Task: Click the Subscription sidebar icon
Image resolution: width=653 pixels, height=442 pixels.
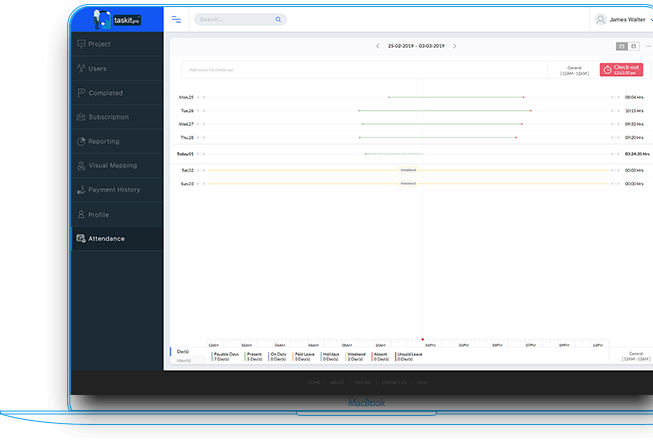Action: (81, 117)
